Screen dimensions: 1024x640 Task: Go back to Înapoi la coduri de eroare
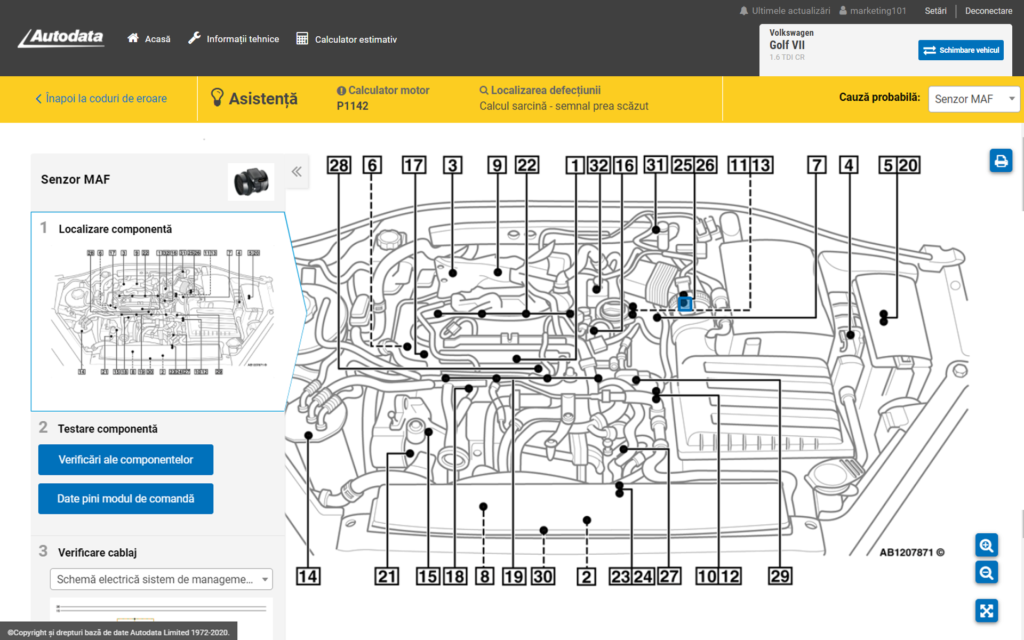pos(101,99)
